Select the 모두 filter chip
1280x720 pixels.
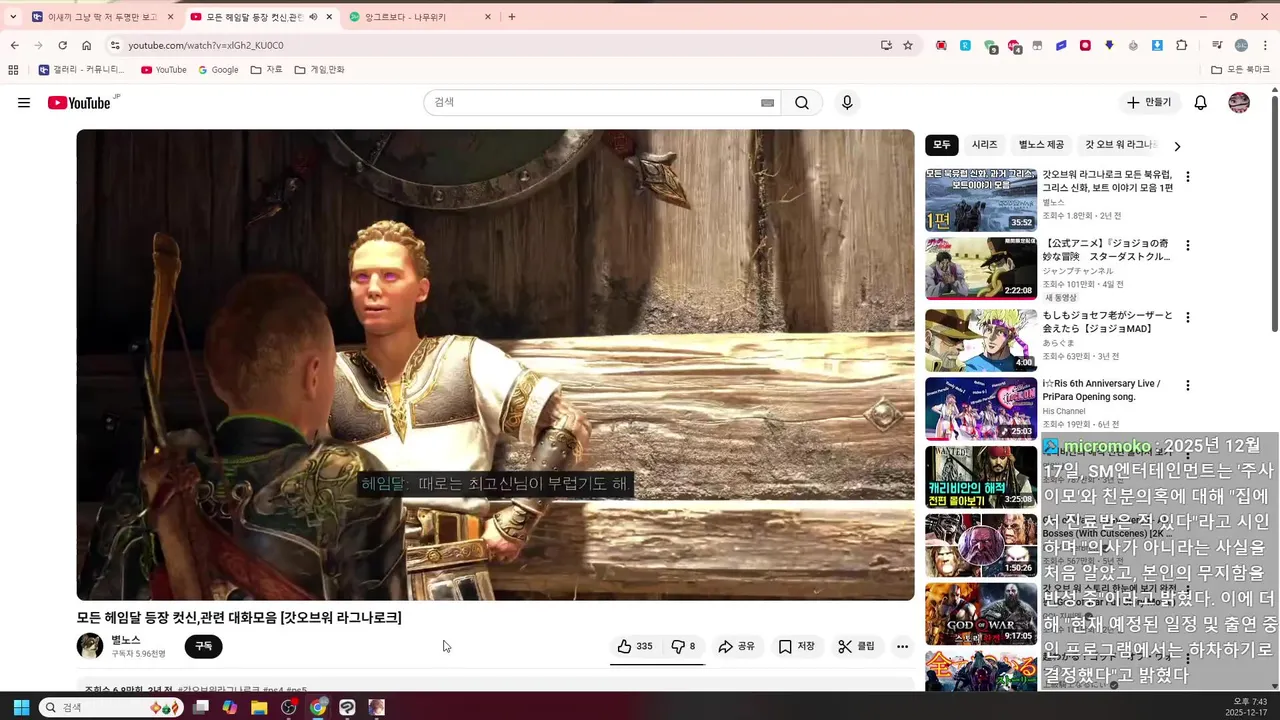point(942,145)
